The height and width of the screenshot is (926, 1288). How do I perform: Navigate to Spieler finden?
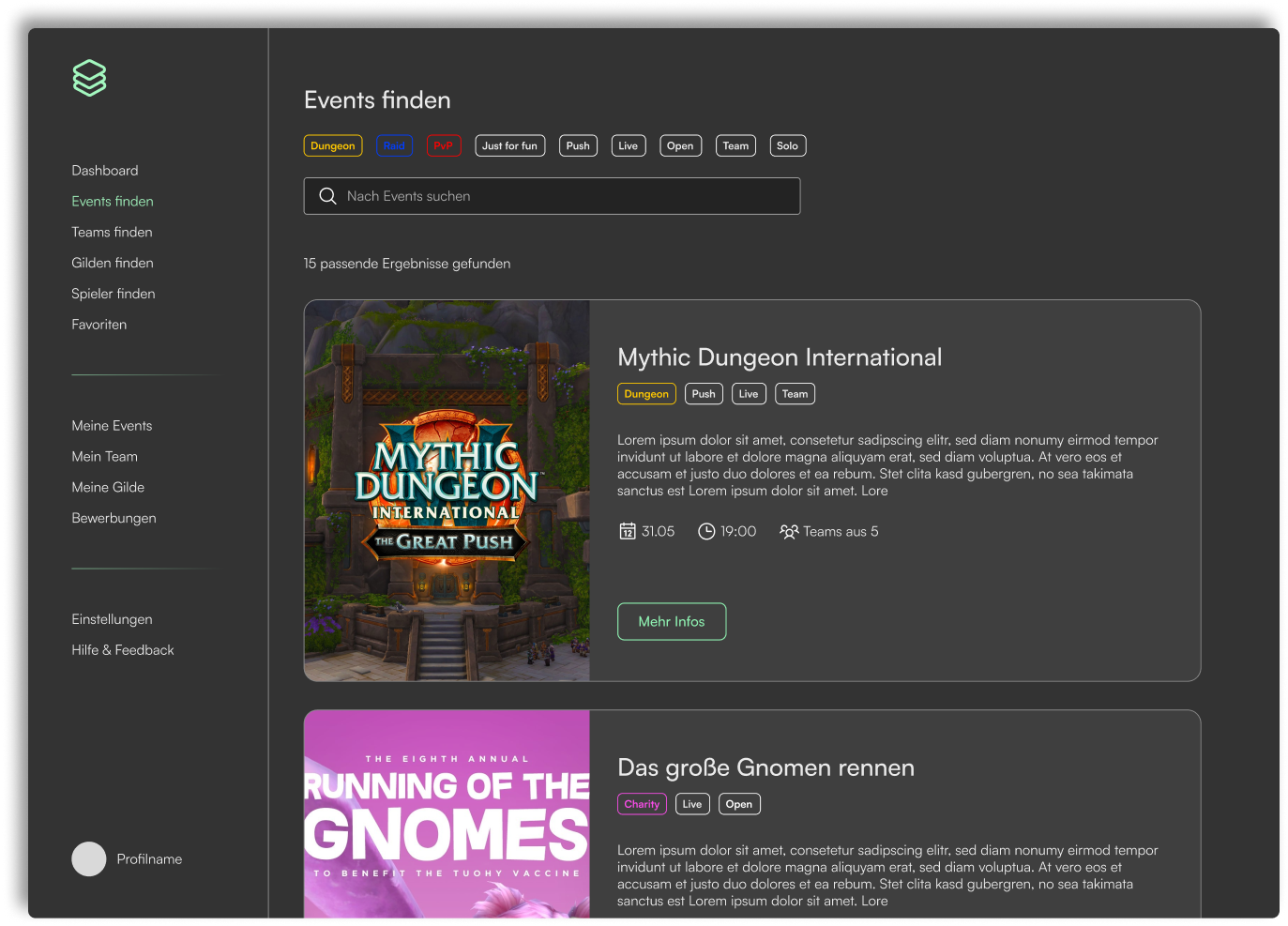click(114, 294)
